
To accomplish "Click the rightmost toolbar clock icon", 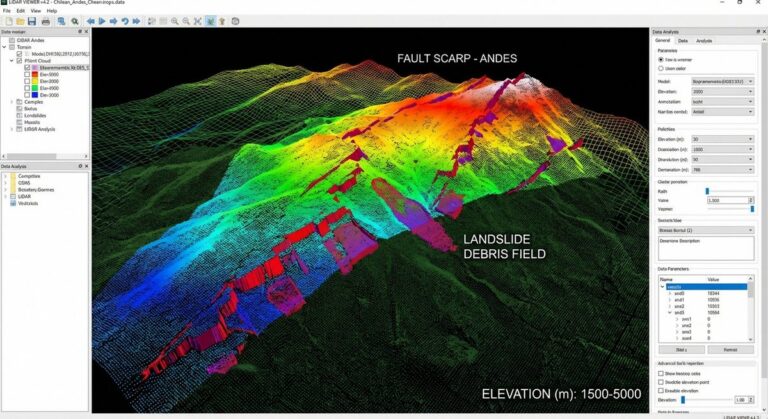I will click(x=236, y=22).
